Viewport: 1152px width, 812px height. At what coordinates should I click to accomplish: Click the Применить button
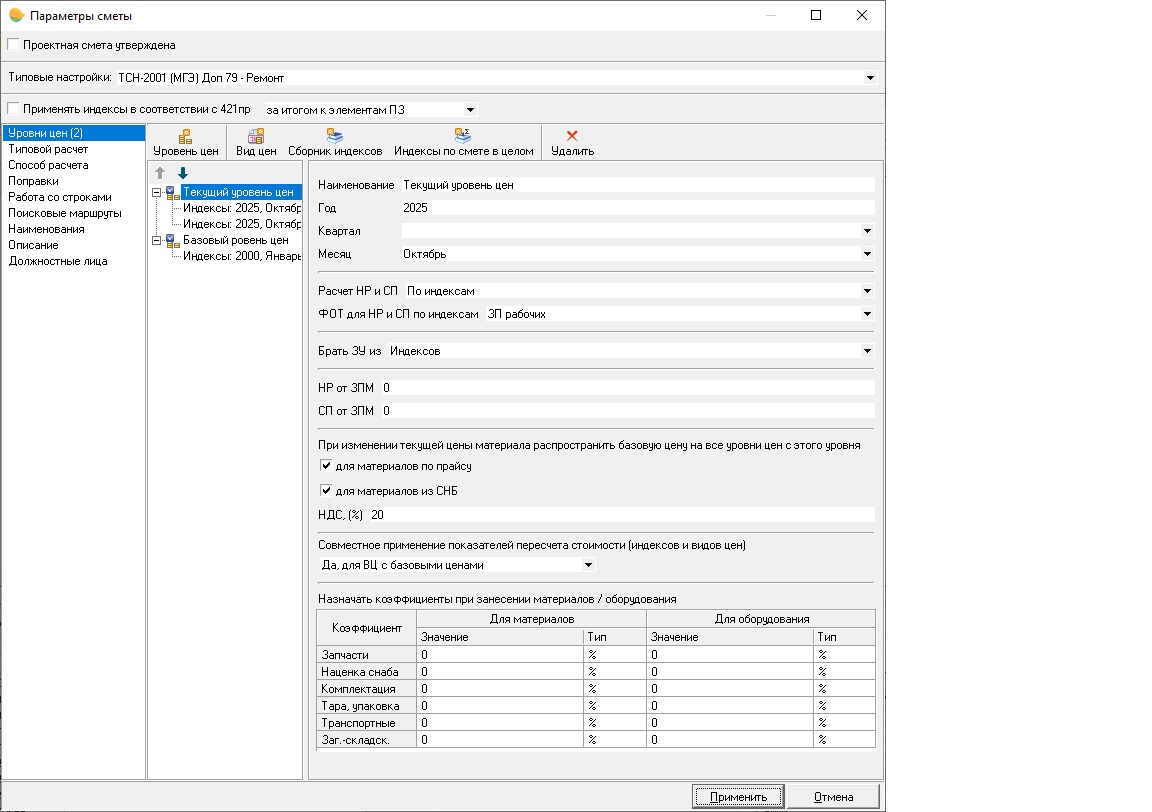click(737, 797)
